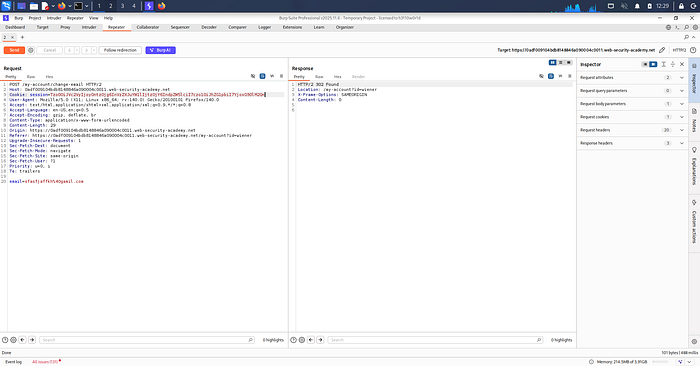This screenshot has width=700, height=366.
Task: Open the Project menu
Action: (x=35, y=18)
